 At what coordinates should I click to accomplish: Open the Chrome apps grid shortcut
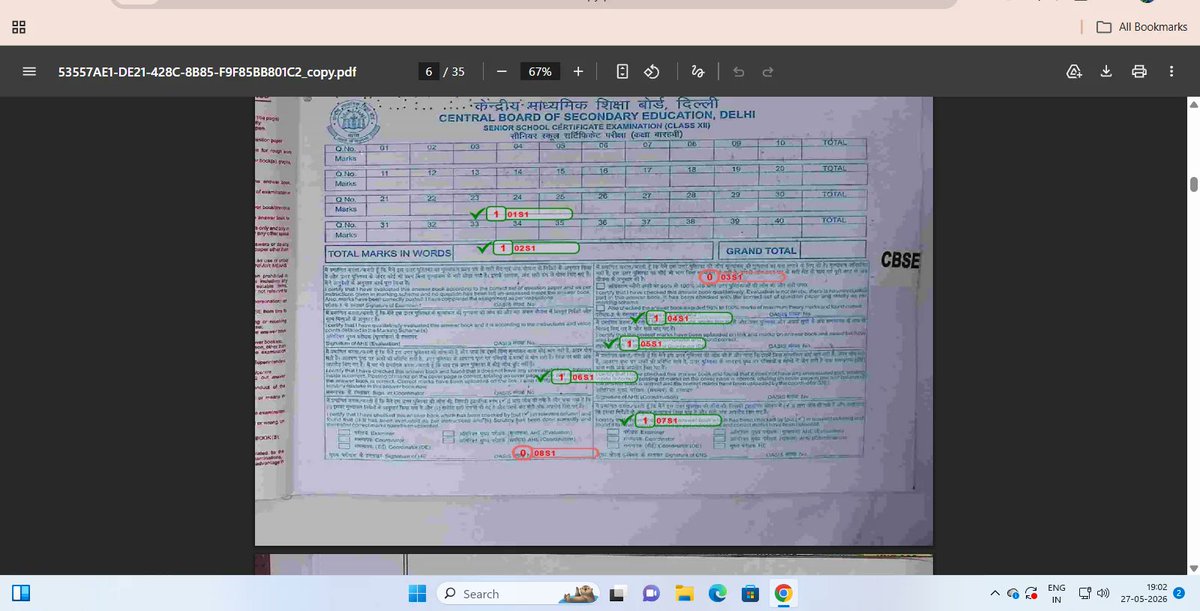18,27
